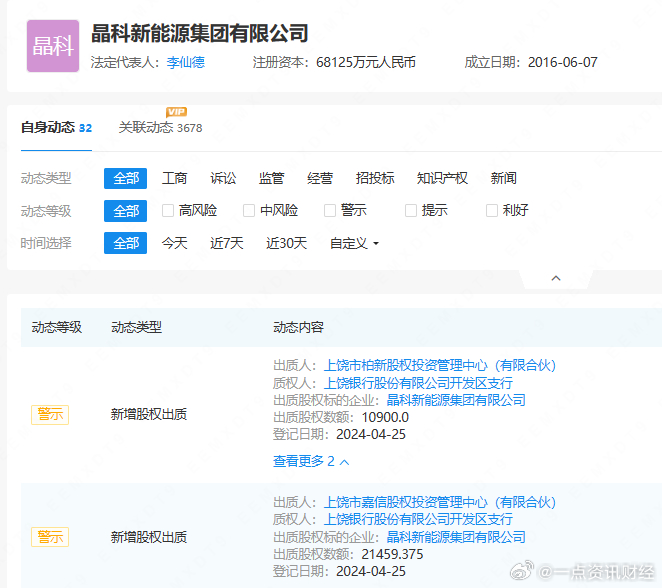662x588 pixels.
Task: Open 上饶市柏新股权投资管理中心 link
Action: pos(440,365)
